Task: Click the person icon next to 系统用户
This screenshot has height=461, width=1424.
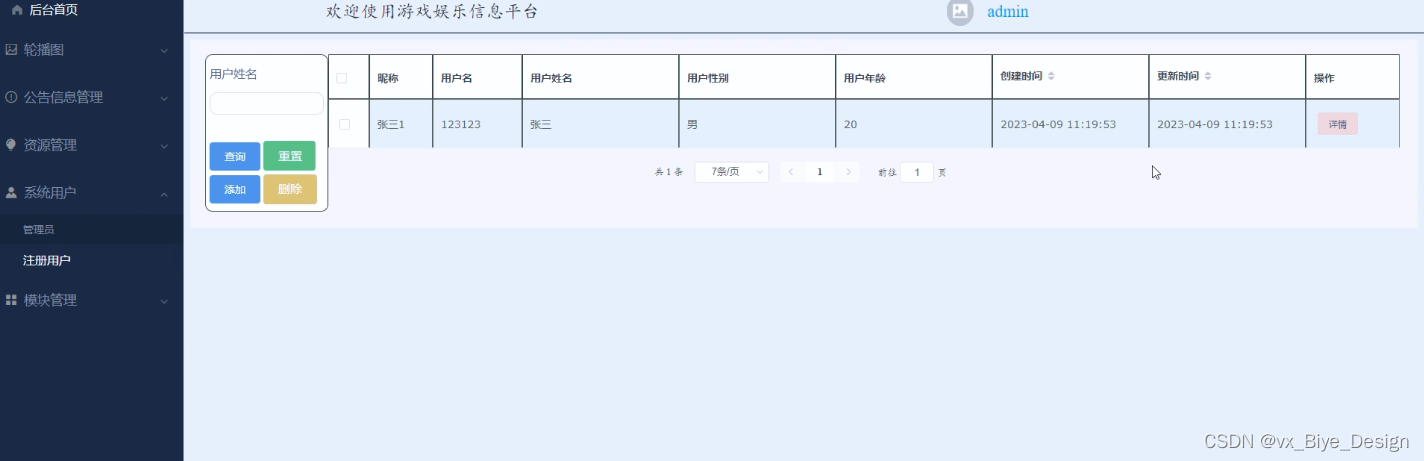Action: point(11,192)
